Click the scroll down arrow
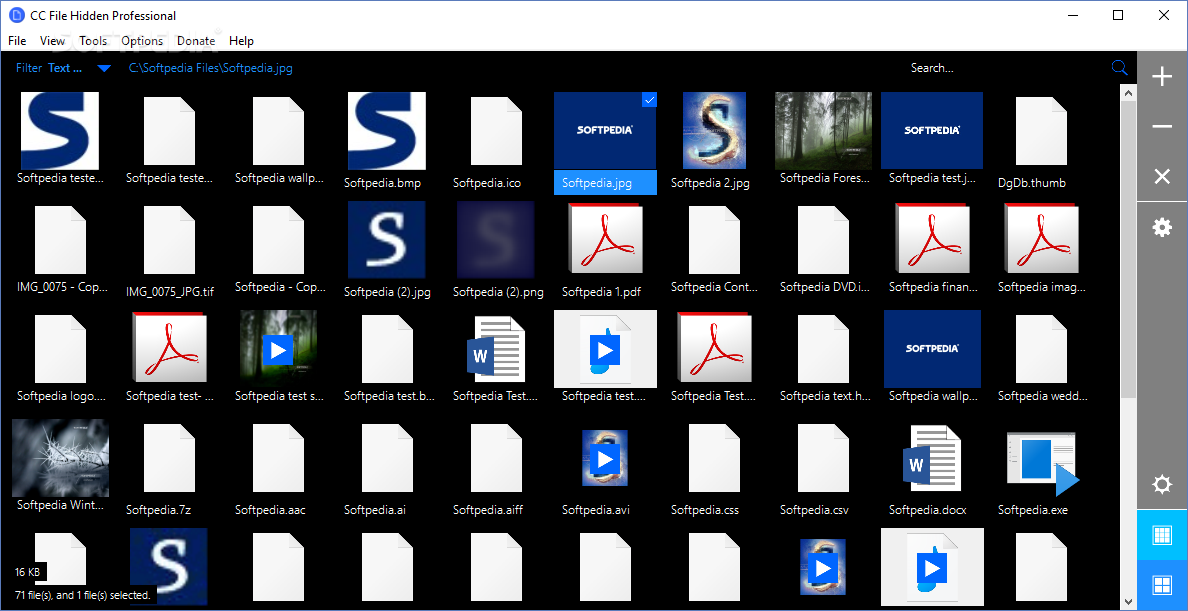 coord(1128,603)
